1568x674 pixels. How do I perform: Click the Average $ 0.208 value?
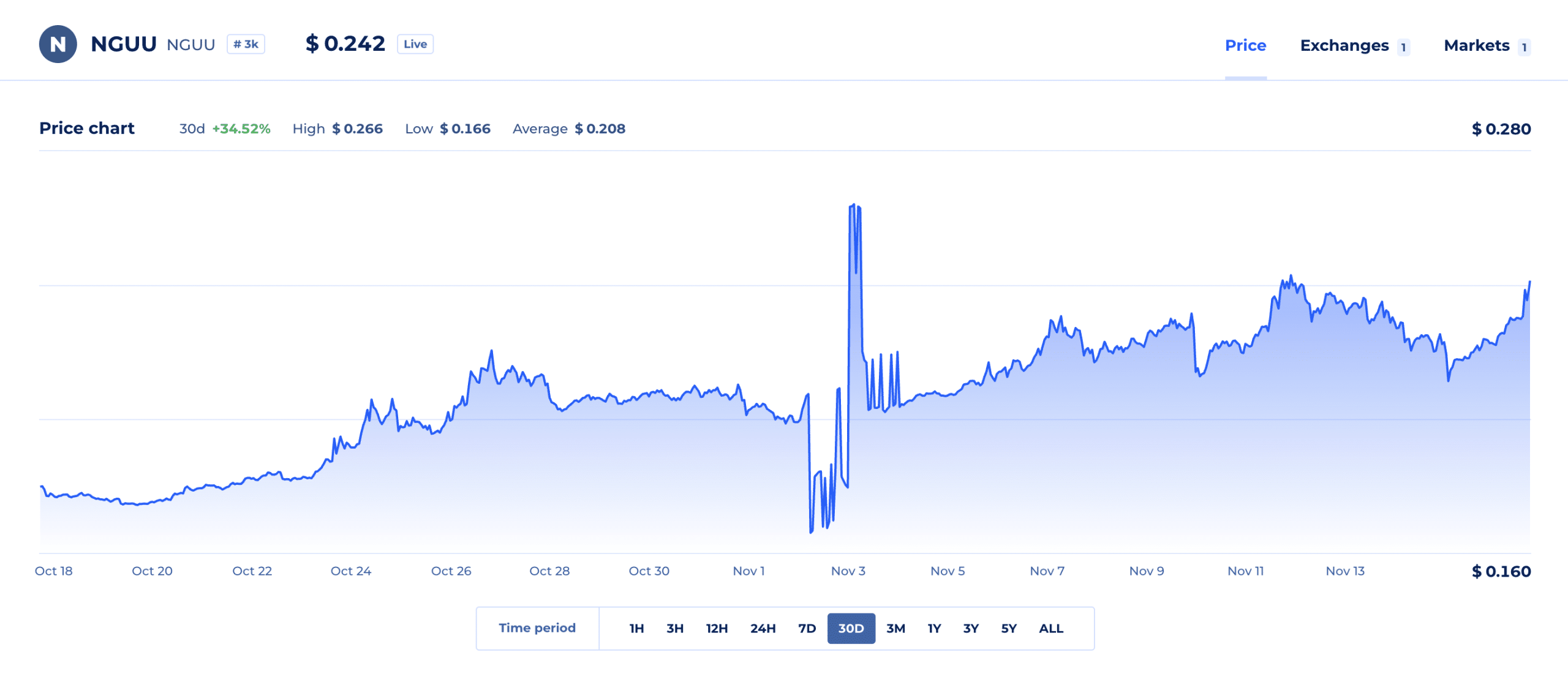[x=600, y=129]
